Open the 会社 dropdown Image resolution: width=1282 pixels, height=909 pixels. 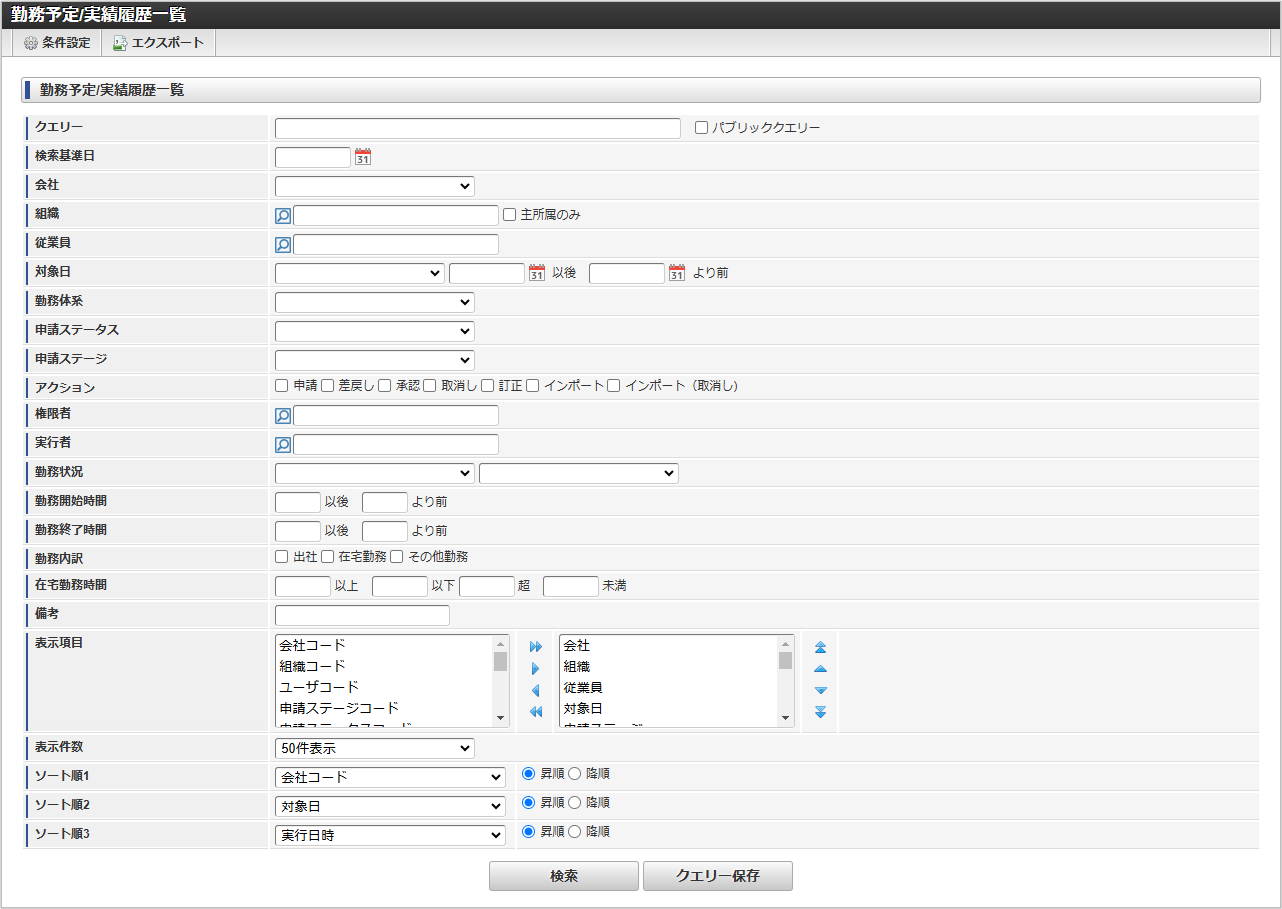point(374,186)
